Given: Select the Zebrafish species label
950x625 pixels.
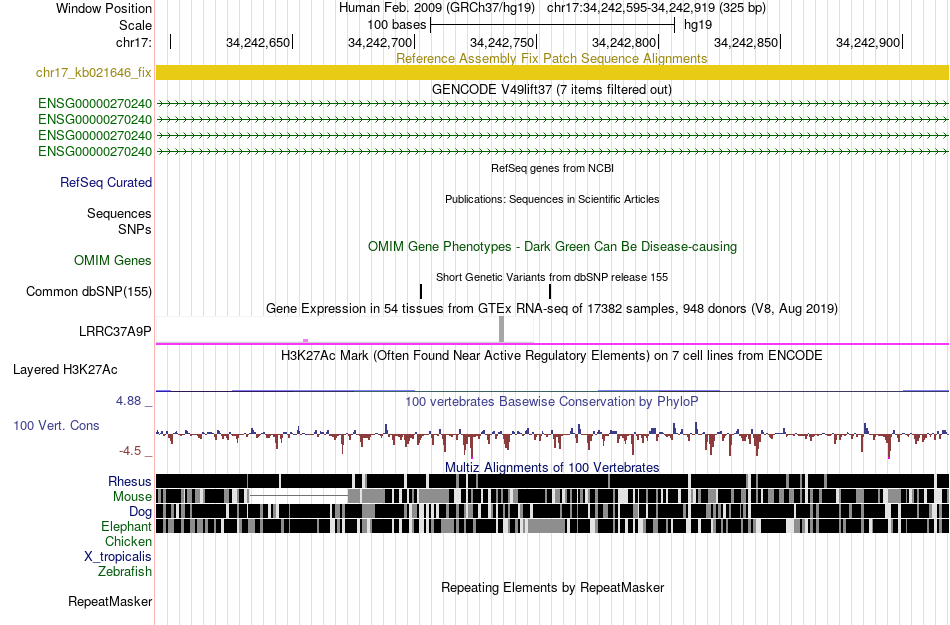Looking at the screenshot, I should click(x=125, y=571).
